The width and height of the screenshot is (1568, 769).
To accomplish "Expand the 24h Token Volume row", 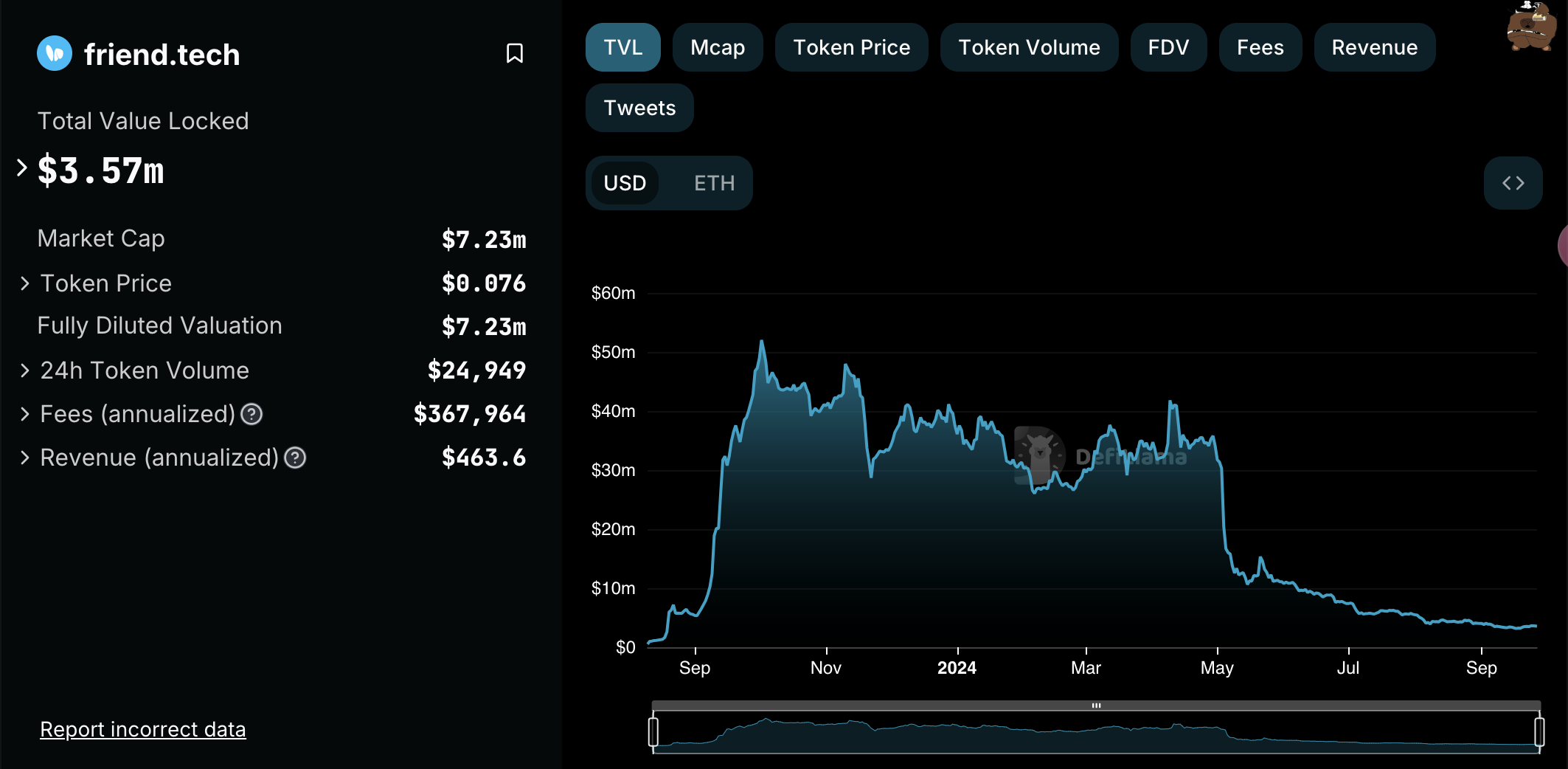I will point(25,370).
